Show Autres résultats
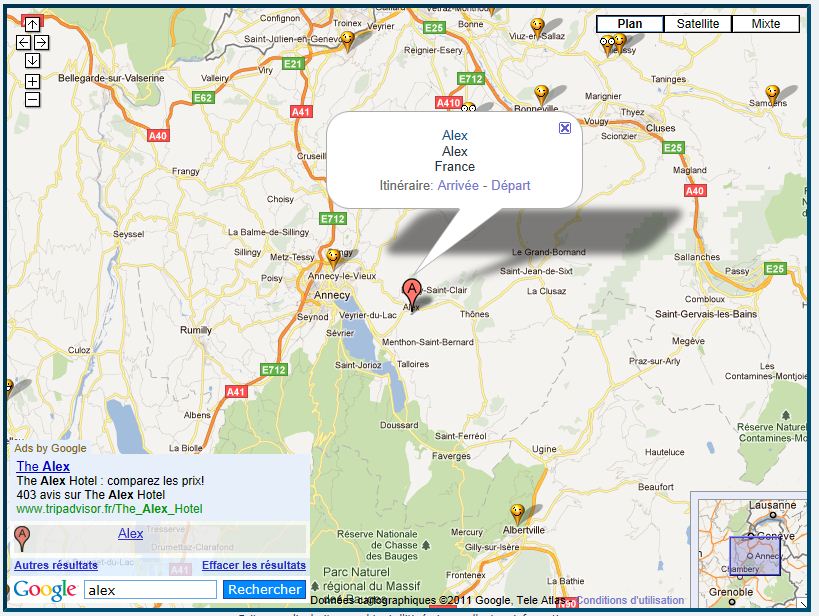 pos(56,565)
